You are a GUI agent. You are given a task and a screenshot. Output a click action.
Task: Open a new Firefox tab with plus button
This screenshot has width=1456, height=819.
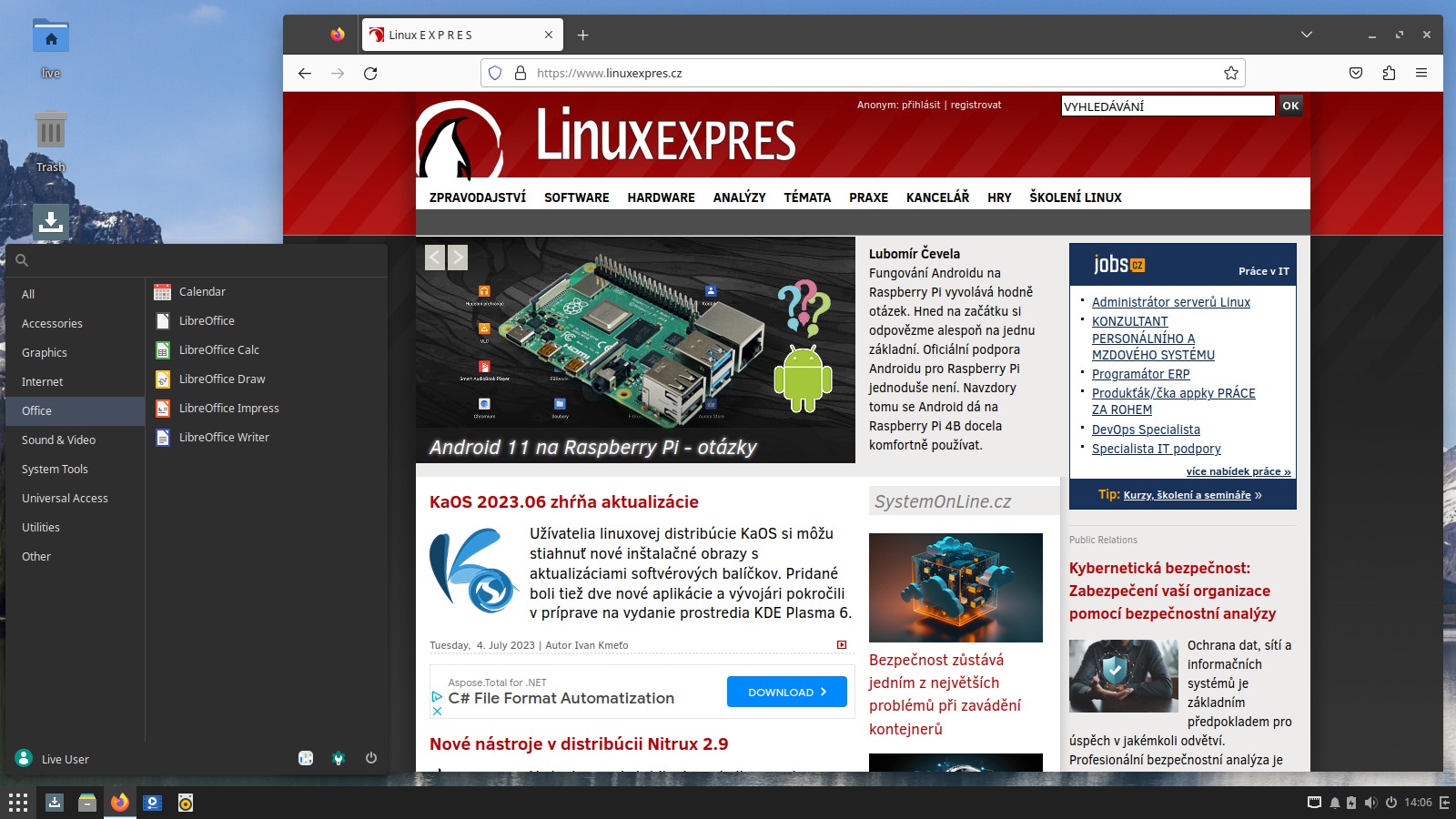click(583, 35)
